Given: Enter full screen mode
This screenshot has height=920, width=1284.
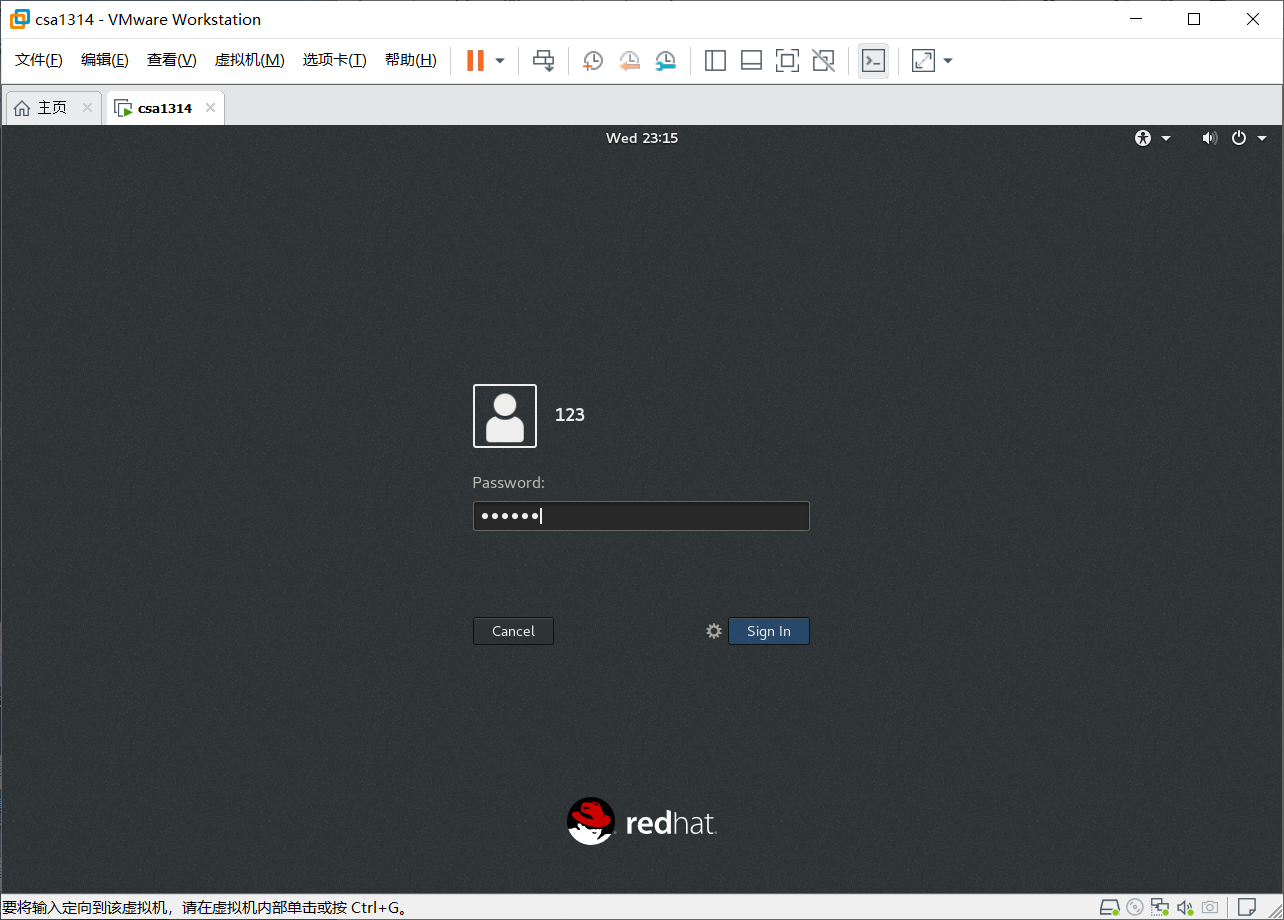Looking at the screenshot, I should coord(787,61).
